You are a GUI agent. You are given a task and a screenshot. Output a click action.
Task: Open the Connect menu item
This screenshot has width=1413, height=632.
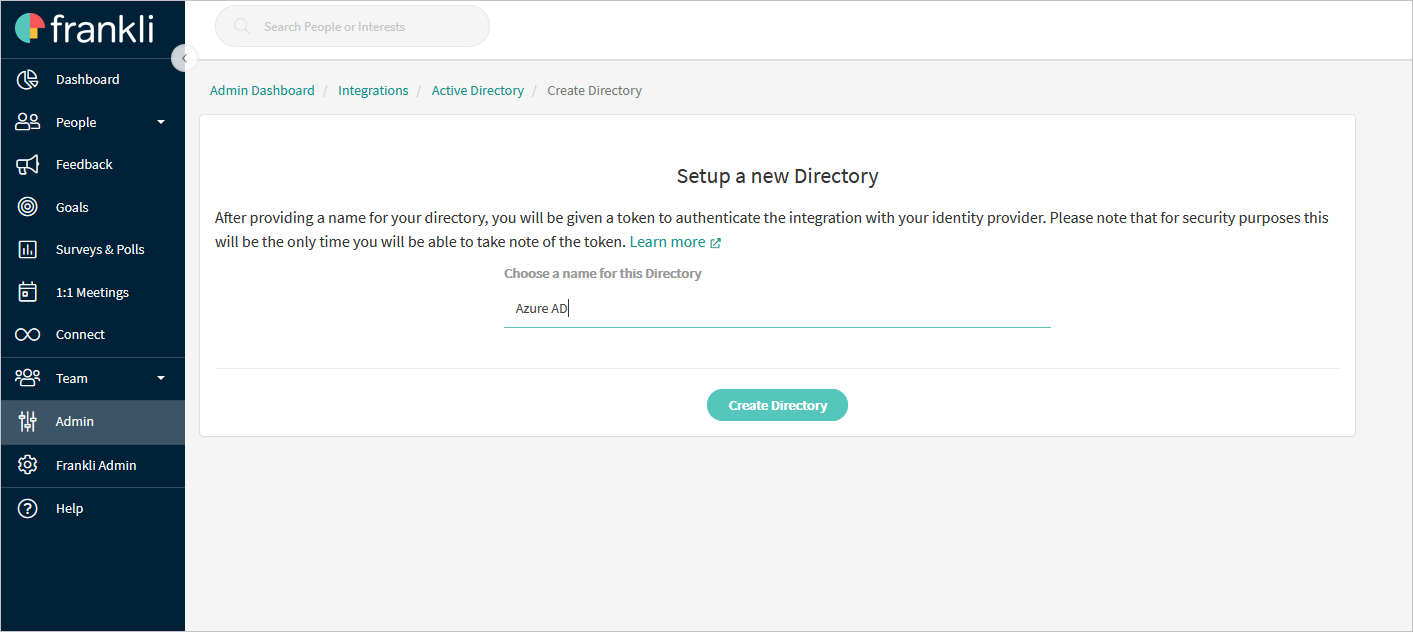(x=93, y=334)
